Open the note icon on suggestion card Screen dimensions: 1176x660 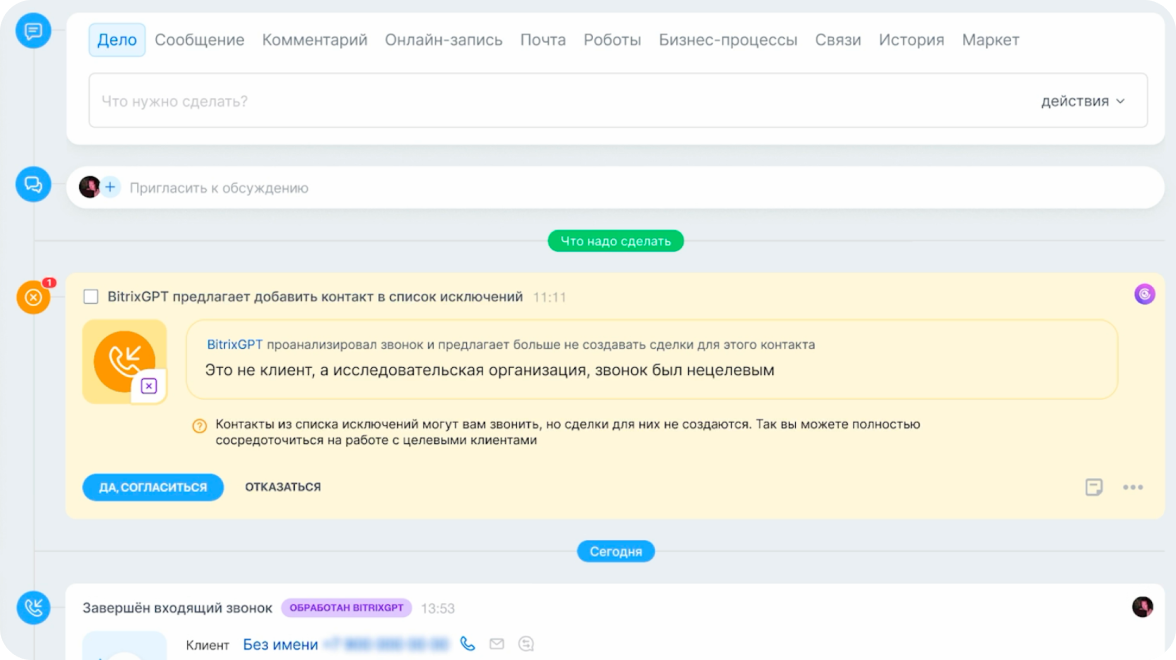click(1094, 487)
